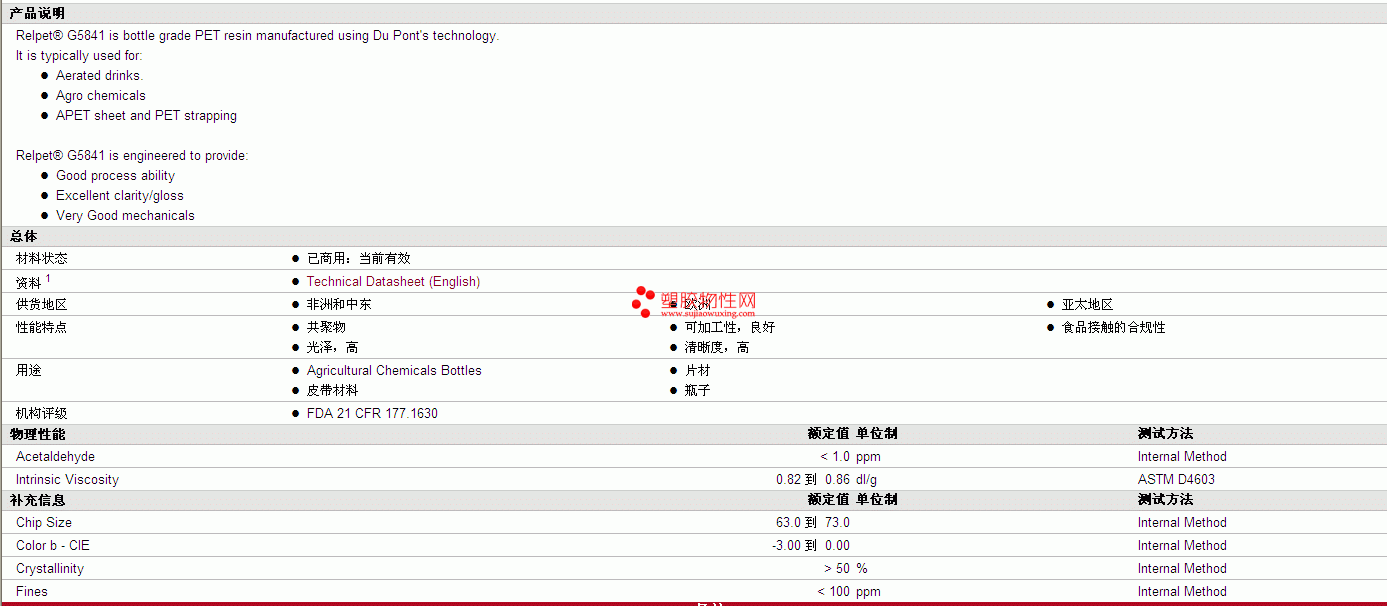Screen dimensions: 1387x606
Task: Click 'FDA 21 CFR 177.1630' rating
Action: [x=372, y=414]
